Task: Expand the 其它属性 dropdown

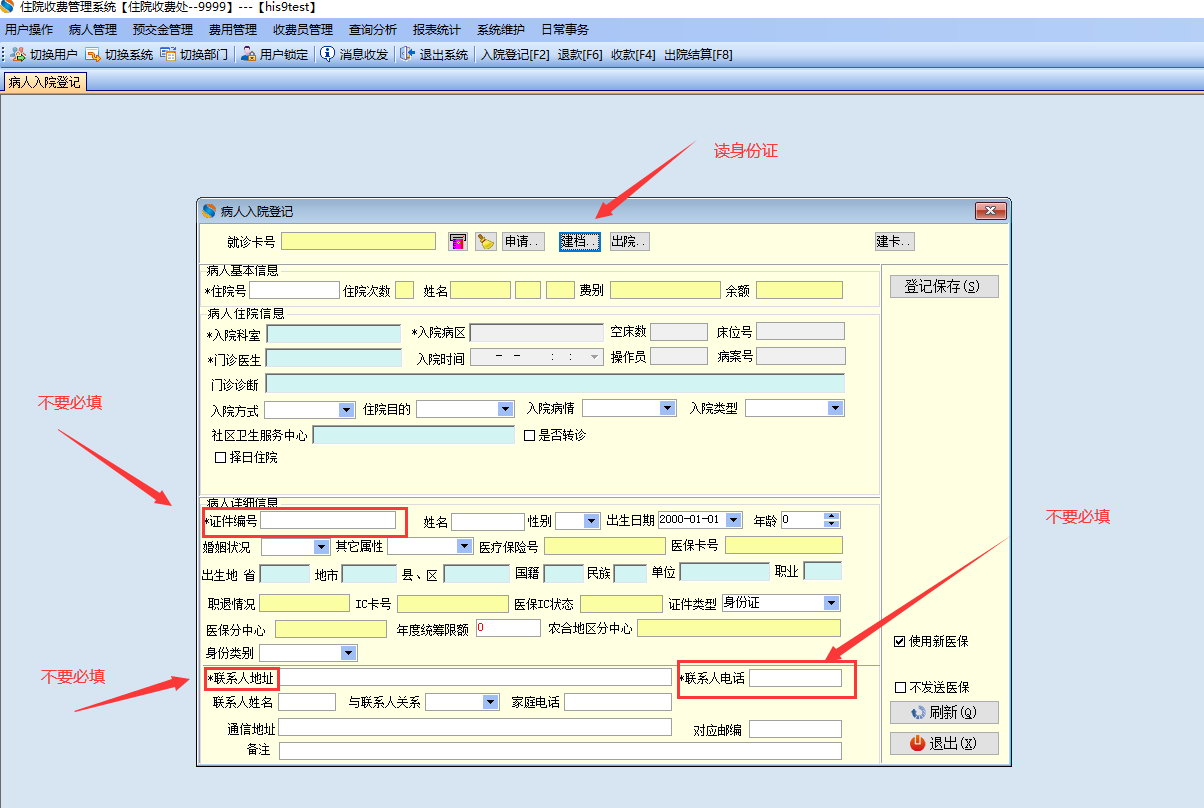Action: coord(464,546)
